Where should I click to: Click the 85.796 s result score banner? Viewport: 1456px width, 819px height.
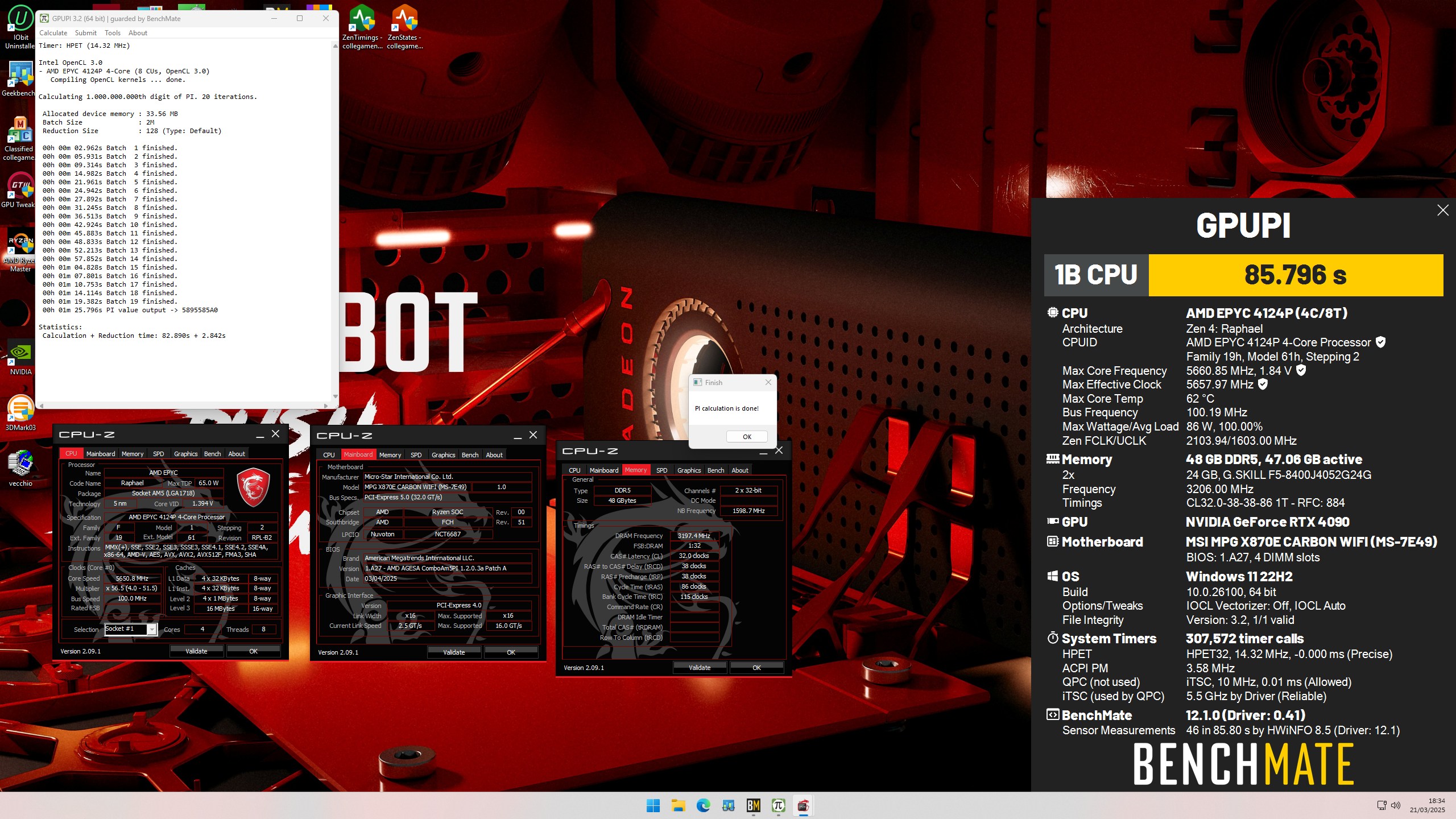pos(1296,275)
